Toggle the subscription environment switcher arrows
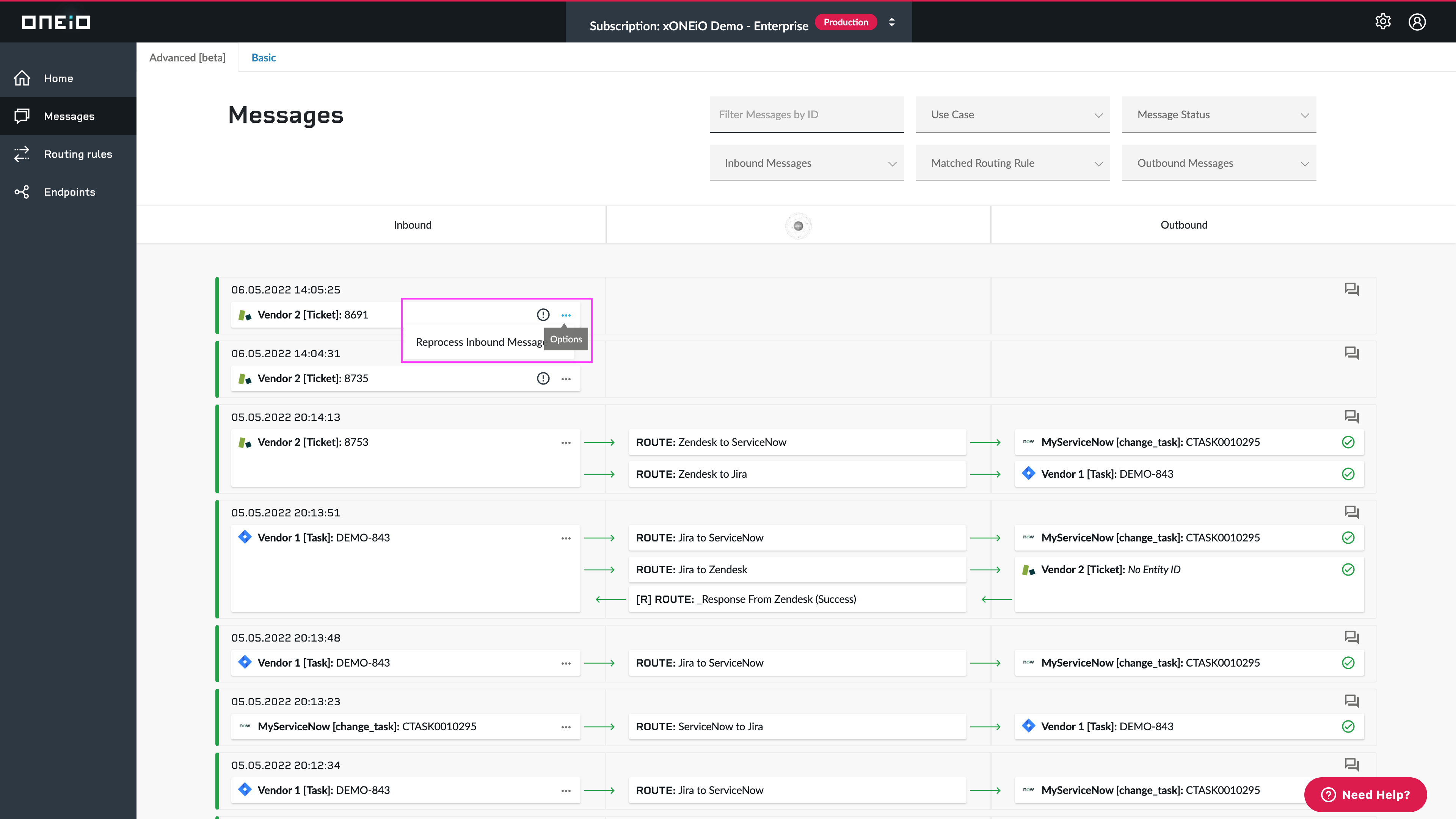1456x819 pixels. pos(891,22)
